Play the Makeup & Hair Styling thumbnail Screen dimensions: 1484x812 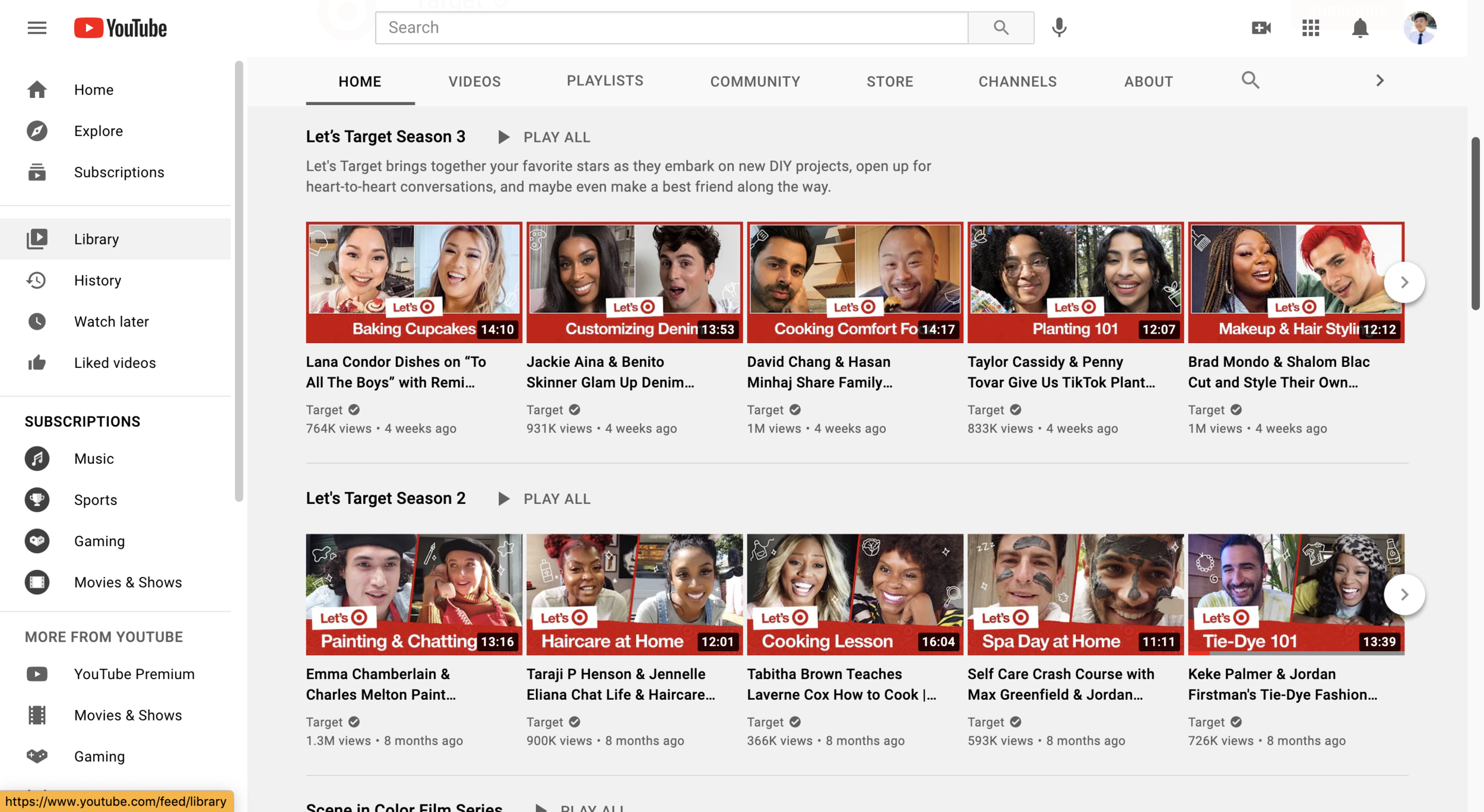(x=1296, y=283)
